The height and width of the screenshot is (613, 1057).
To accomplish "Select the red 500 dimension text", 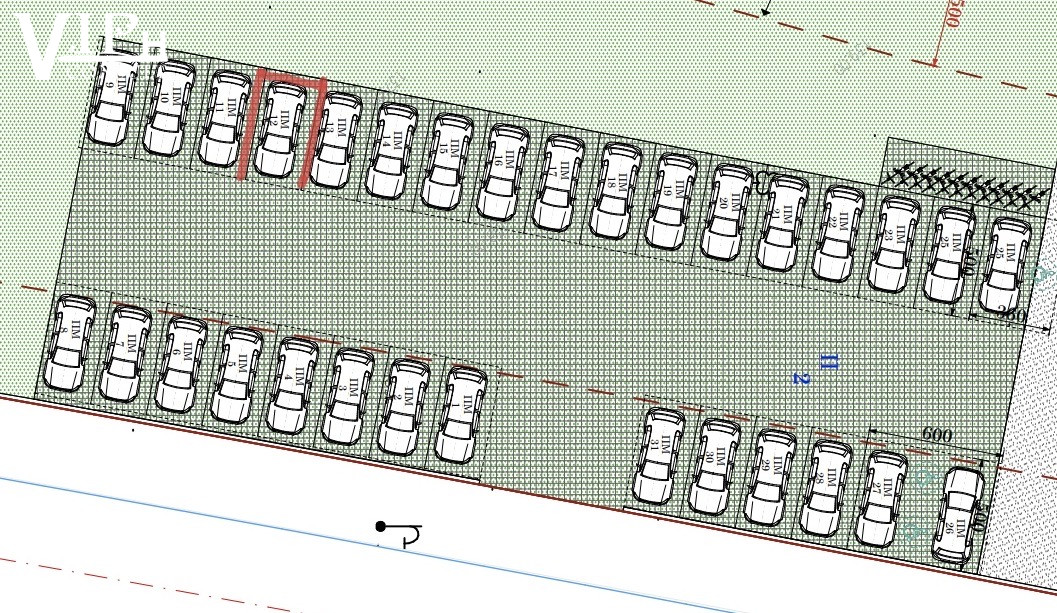I will (952, 16).
